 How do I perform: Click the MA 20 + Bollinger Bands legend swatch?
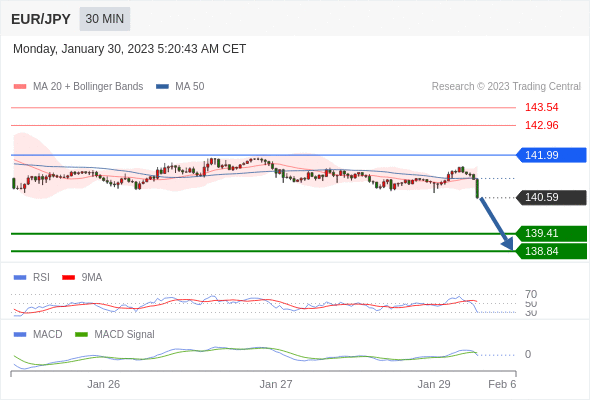click(x=20, y=87)
